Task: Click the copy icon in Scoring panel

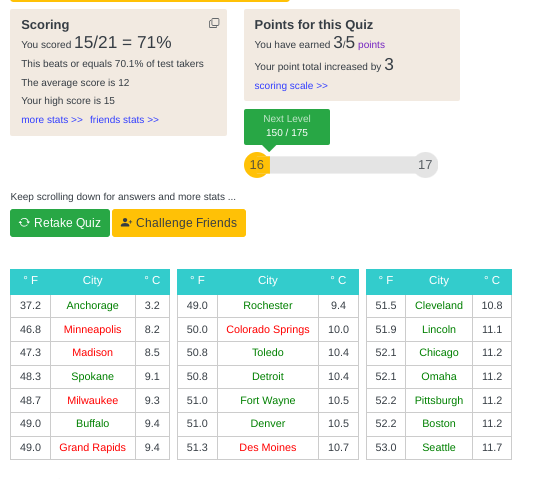Action: (214, 23)
